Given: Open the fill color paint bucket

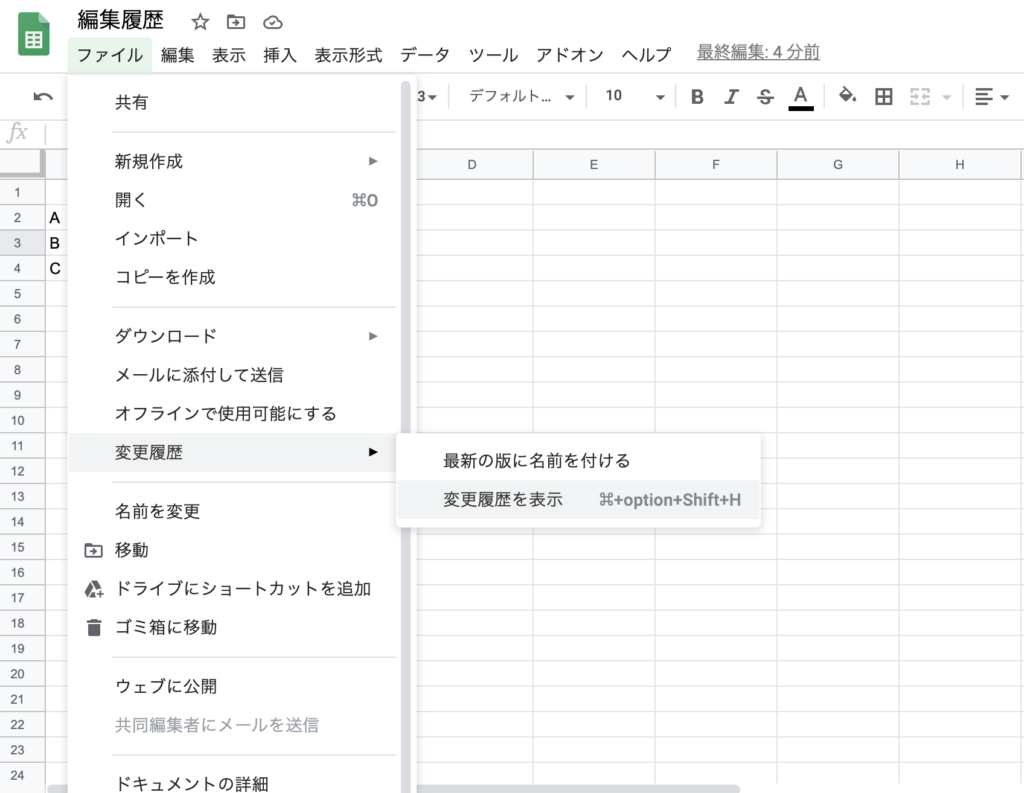Looking at the screenshot, I should point(847,96).
